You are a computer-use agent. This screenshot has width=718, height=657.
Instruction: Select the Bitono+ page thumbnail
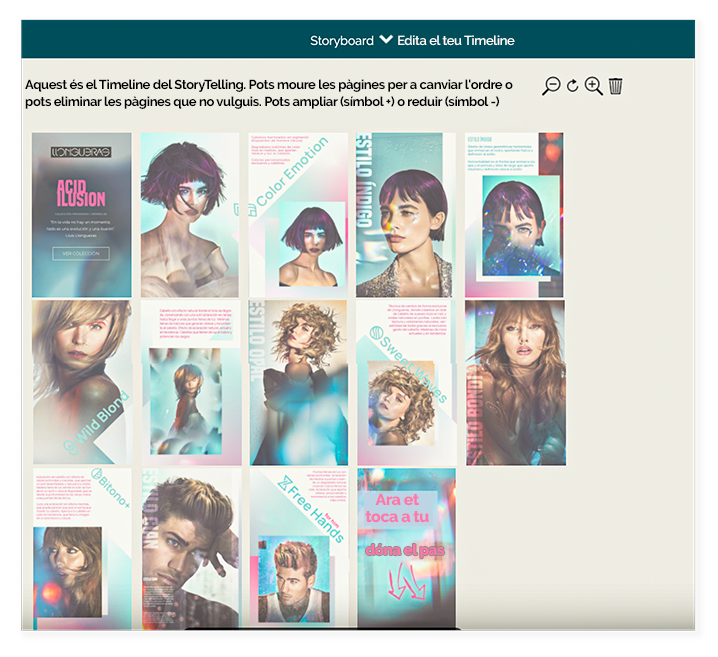[x=82, y=549]
